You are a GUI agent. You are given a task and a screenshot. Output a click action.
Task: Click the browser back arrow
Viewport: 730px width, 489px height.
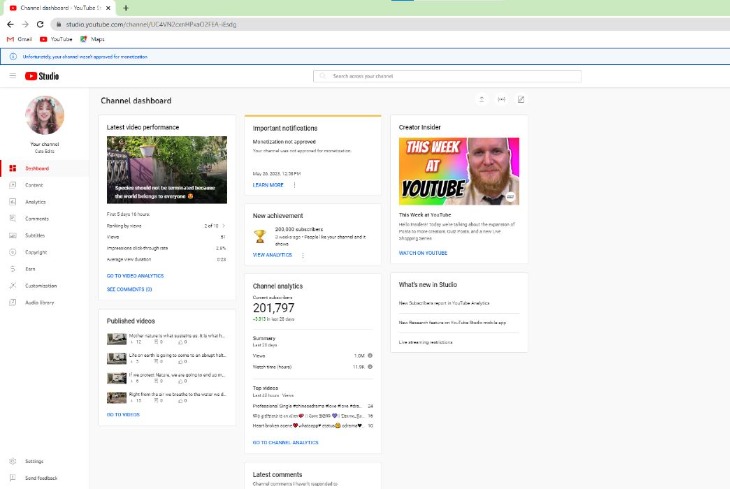(10, 24)
